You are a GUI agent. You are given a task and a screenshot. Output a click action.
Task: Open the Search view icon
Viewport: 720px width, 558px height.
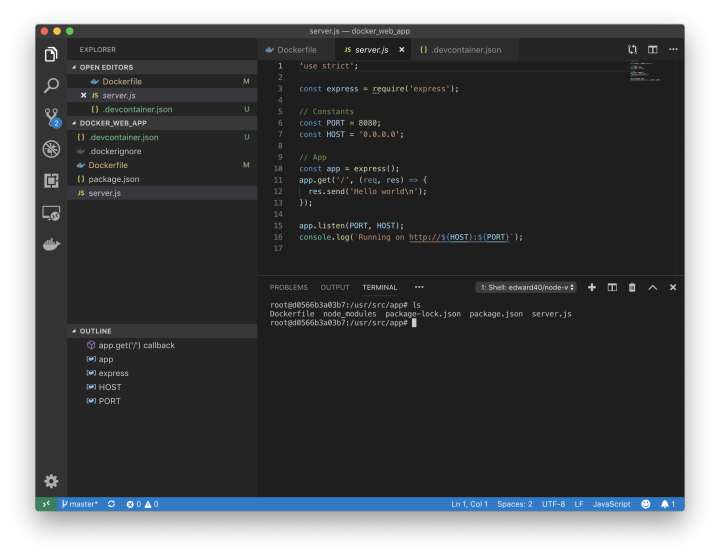tap(51, 85)
